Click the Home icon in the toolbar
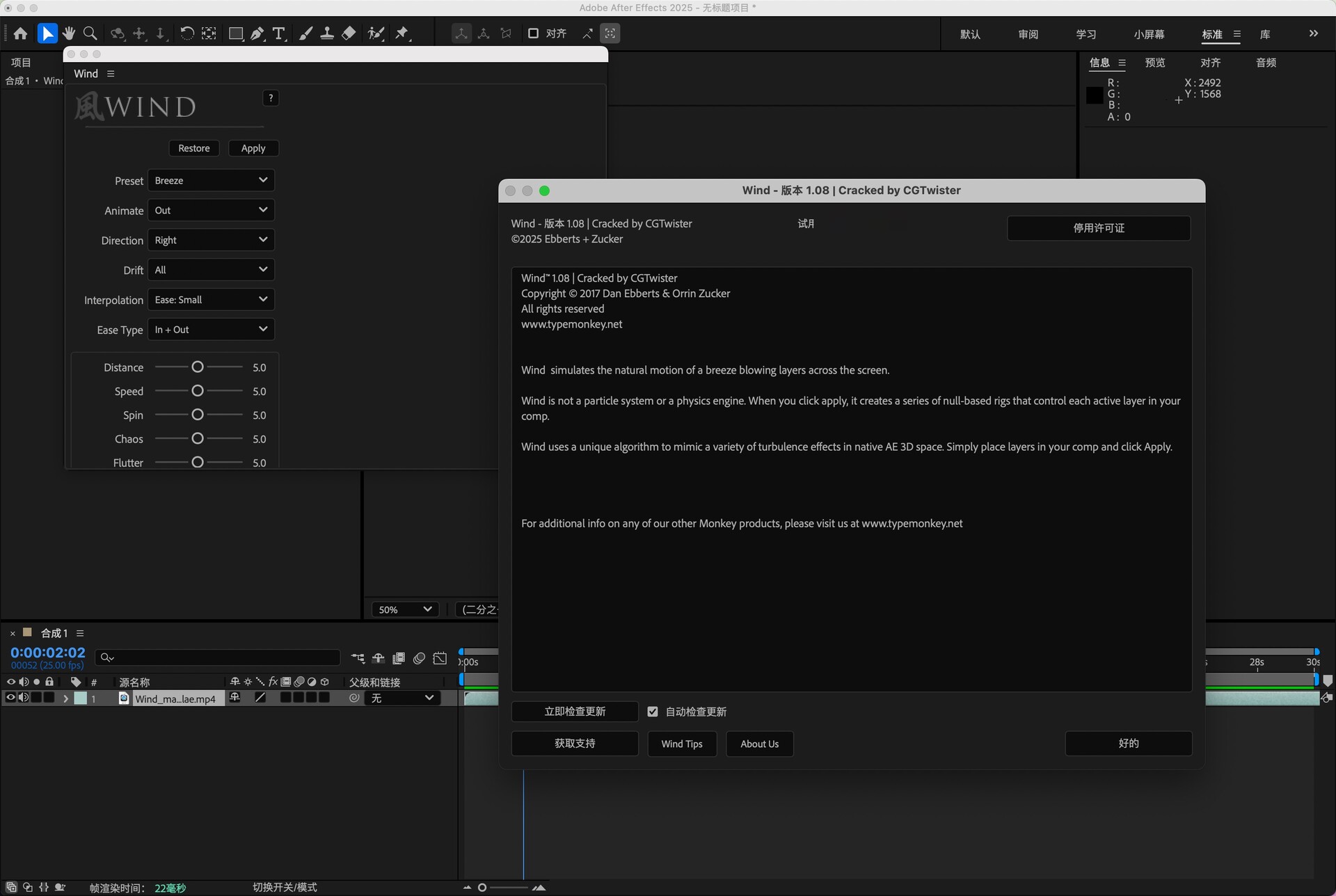The width and height of the screenshot is (1336, 896). click(20, 33)
